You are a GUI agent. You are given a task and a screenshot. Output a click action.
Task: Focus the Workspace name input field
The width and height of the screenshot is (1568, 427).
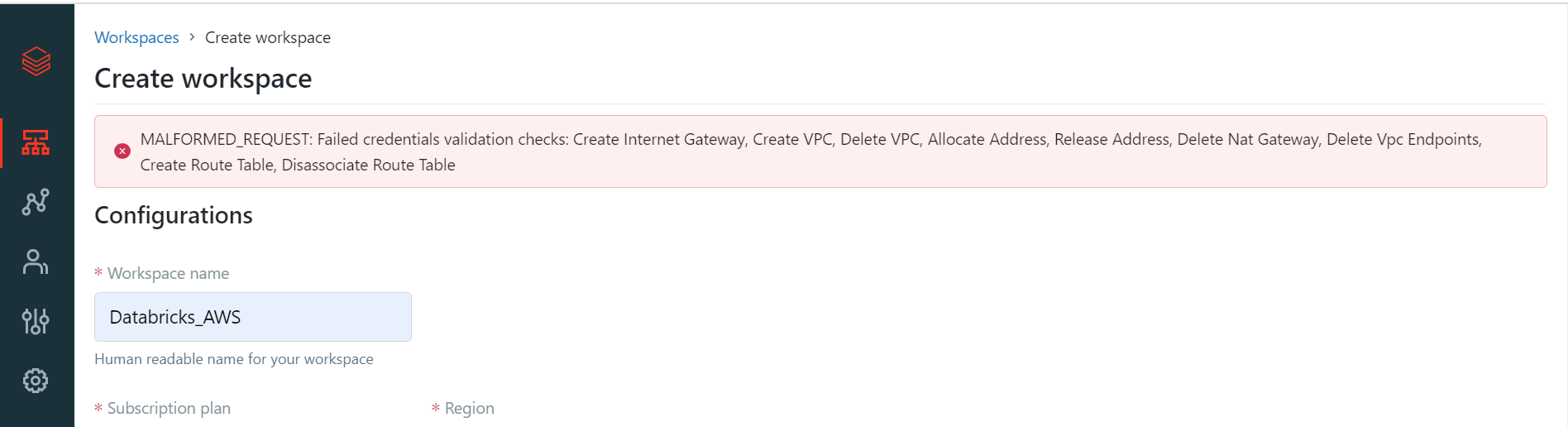coord(252,317)
